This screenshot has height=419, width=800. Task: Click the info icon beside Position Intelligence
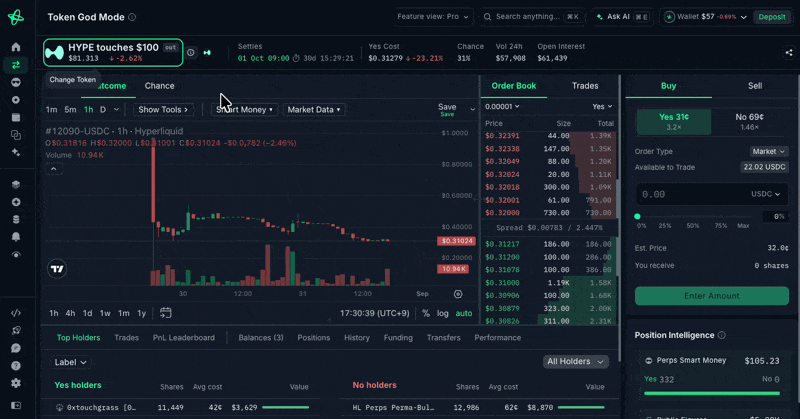[721, 335]
